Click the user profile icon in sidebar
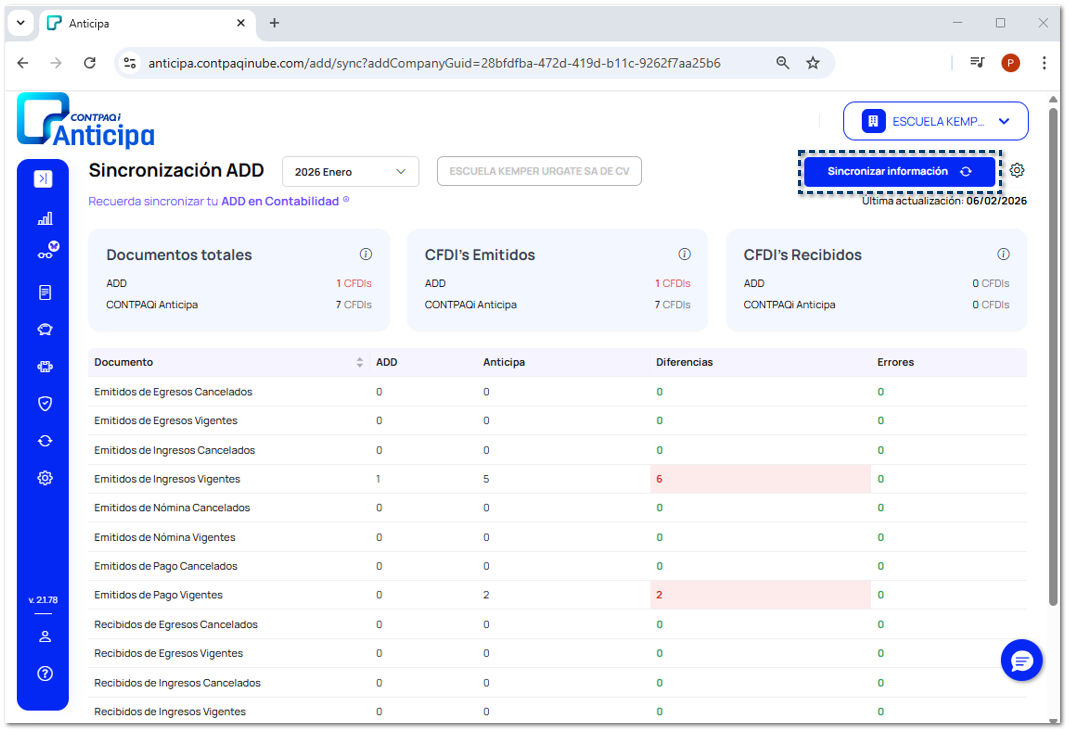The height and width of the screenshot is (732, 1069). point(45,637)
